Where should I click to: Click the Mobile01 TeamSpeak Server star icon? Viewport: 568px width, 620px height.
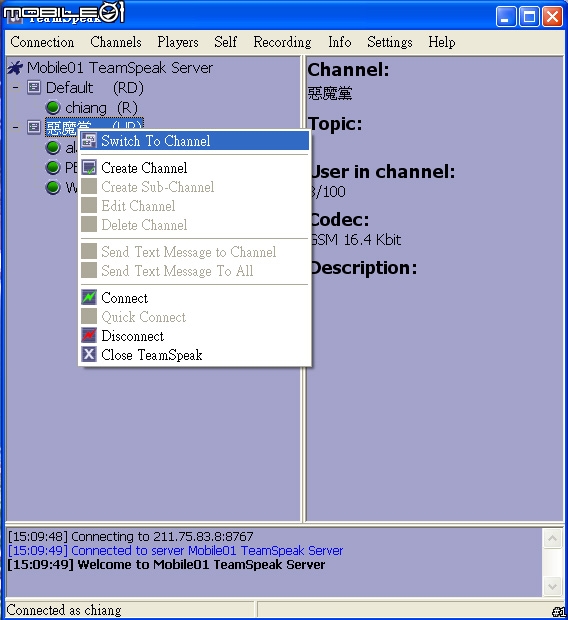[15, 68]
